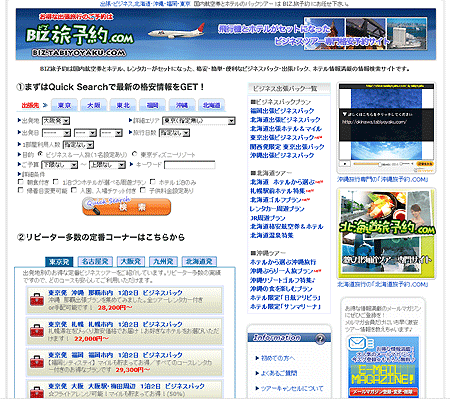The width and height of the screenshot is (450, 399).
Task: Open the ホテルから選ぶ沖縄旅行 link
Action: point(283,262)
